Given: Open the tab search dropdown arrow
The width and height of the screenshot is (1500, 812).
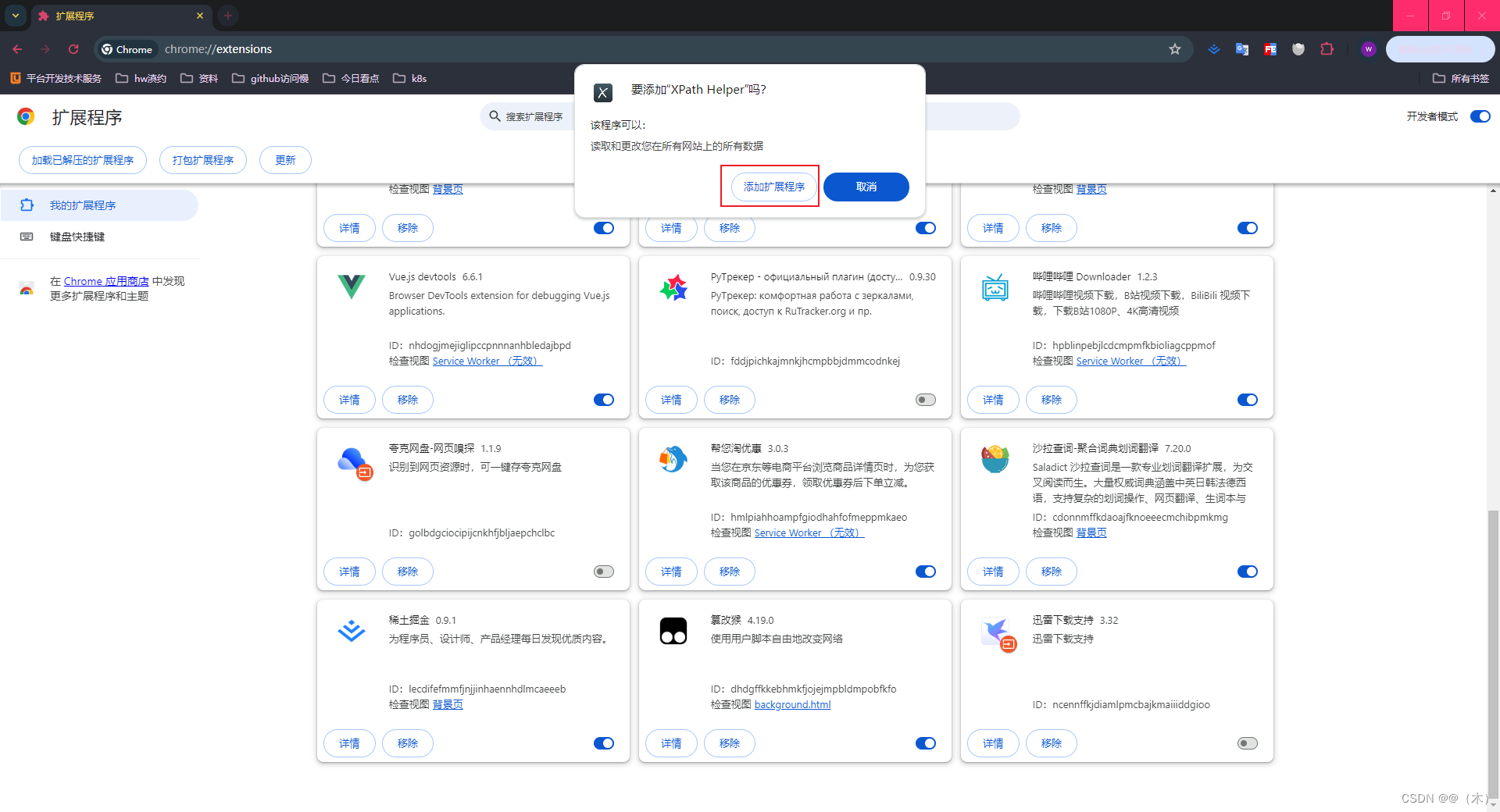Looking at the screenshot, I should (x=16, y=16).
